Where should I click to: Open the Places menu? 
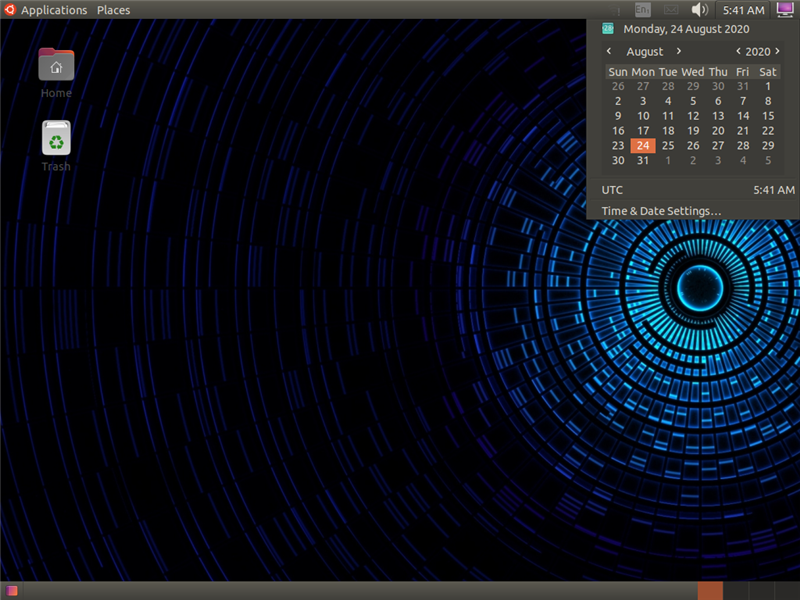(113, 10)
